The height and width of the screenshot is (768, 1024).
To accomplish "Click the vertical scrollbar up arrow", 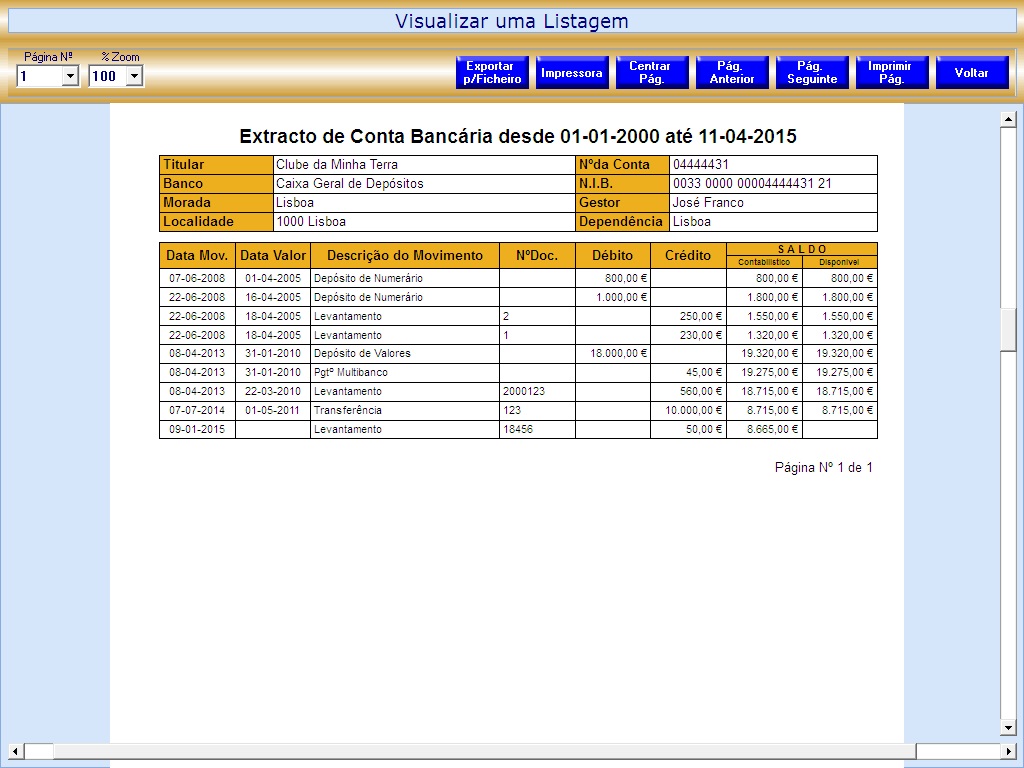I will click(1008, 120).
